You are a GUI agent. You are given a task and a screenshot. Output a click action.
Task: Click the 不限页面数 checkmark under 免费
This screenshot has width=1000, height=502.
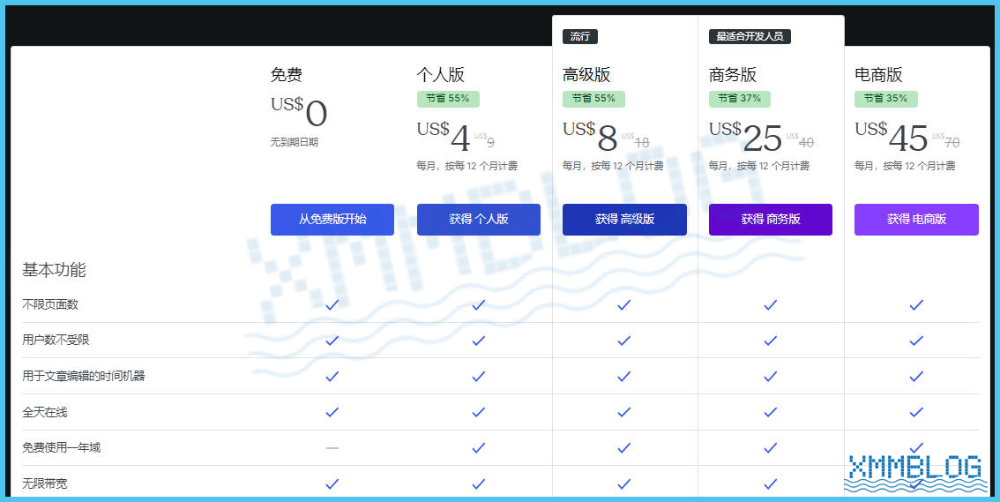332,304
